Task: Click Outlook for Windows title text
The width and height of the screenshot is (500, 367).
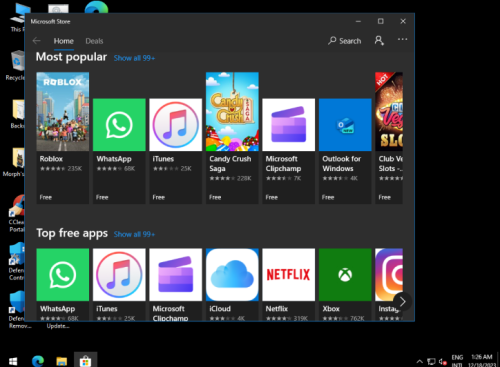Action: tap(341, 163)
